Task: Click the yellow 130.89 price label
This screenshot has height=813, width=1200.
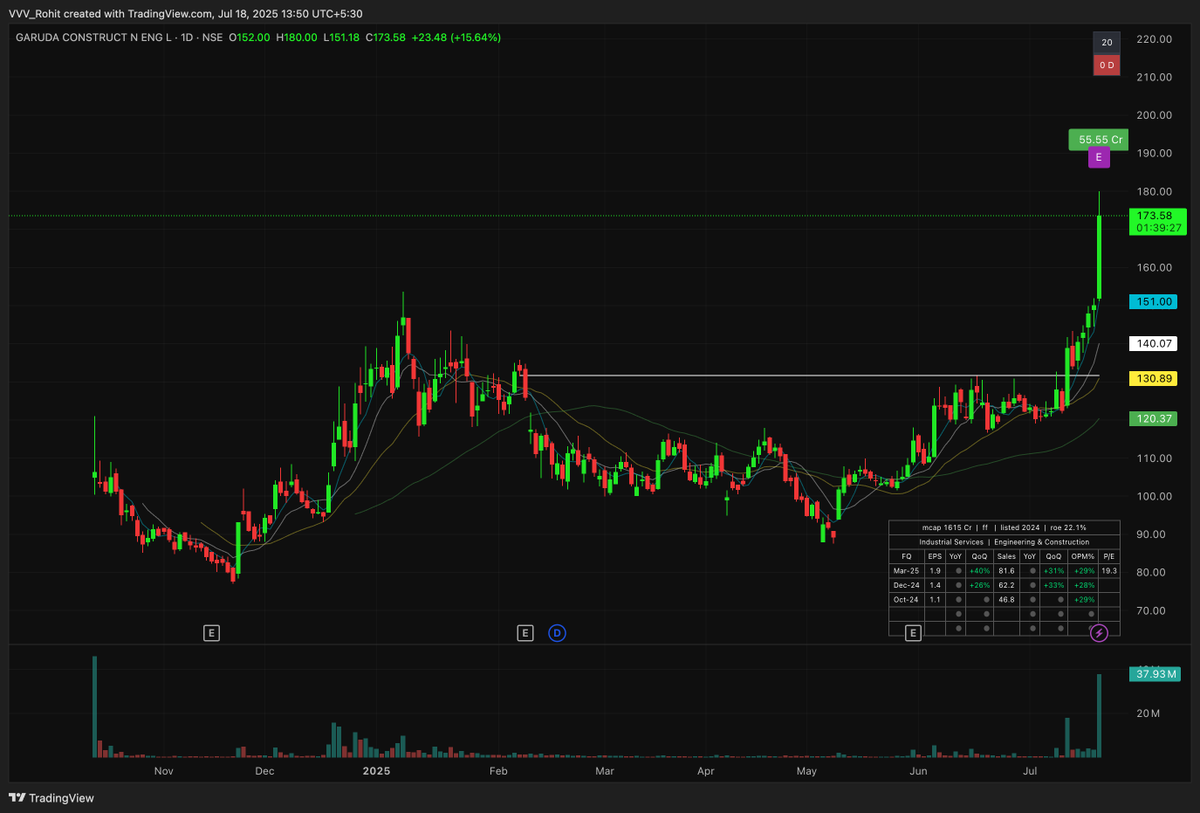Action: pyautogui.click(x=1155, y=379)
